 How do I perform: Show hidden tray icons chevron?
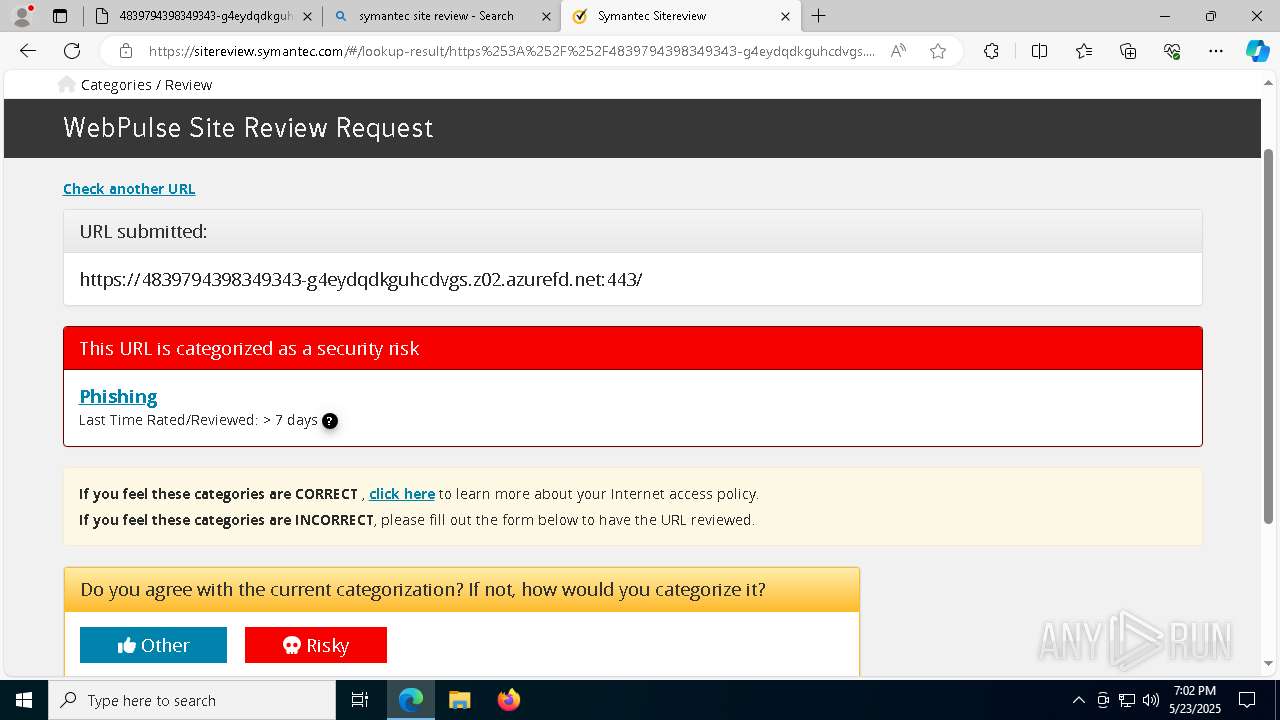click(x=1078, y=700)
